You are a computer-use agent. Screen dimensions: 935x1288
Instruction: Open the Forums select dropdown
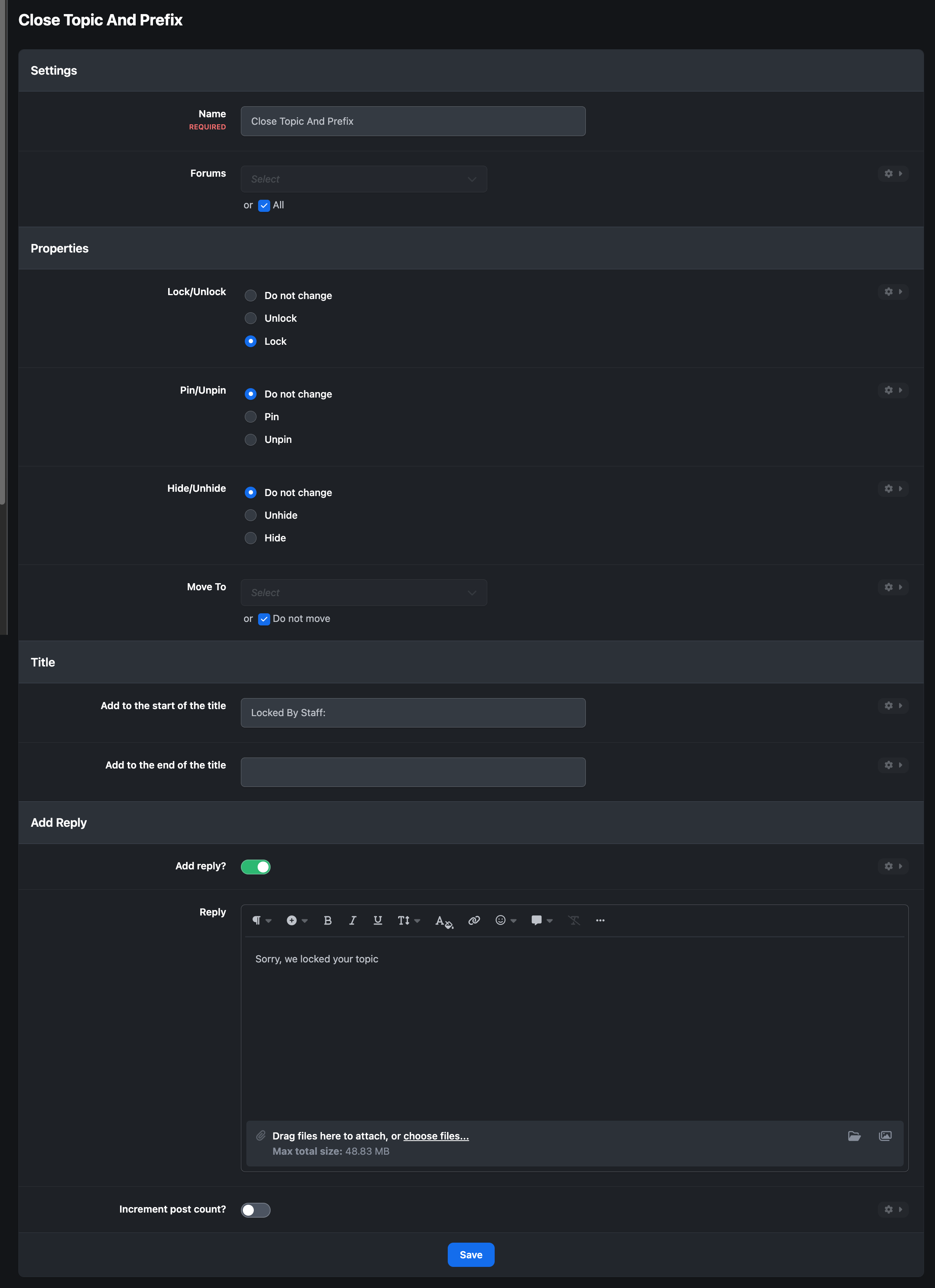364,179
